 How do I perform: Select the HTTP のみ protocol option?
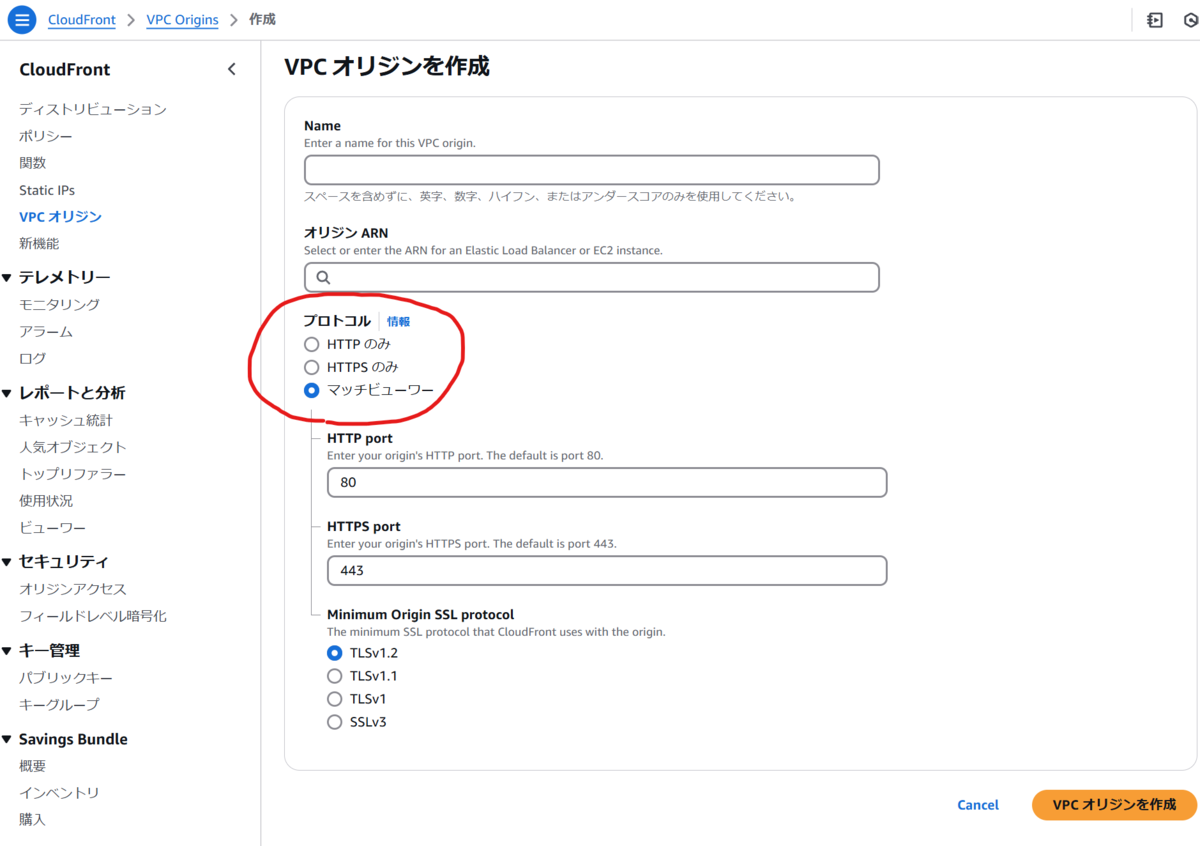311,343
